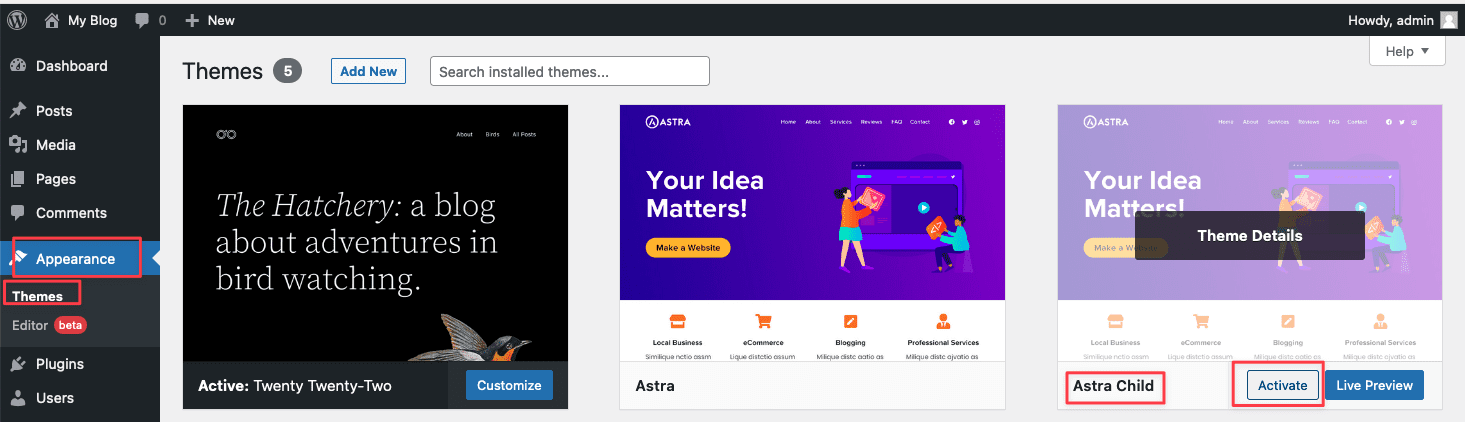Screen dimensions: 1465x422
Task: Click the Media library icon
Action: click(18, 145)
